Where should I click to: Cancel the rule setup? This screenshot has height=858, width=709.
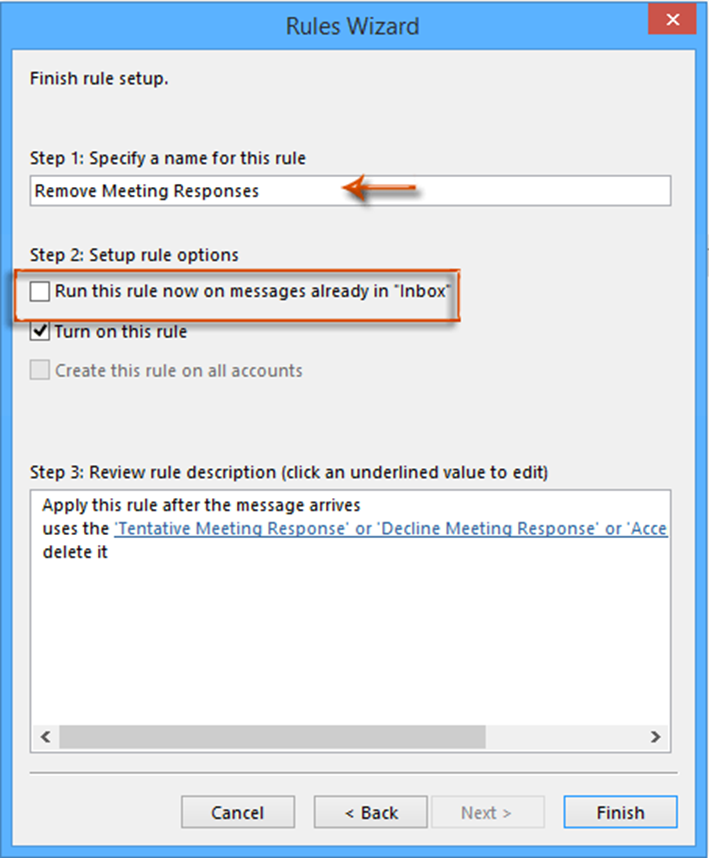238,812
